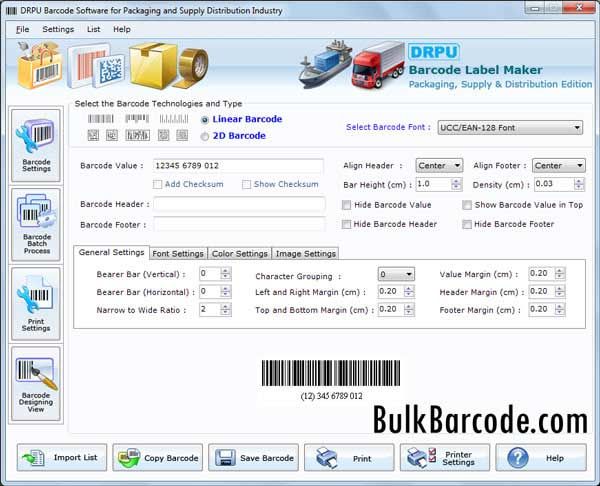Adjust the Value Margin spinner

point(560,274)
